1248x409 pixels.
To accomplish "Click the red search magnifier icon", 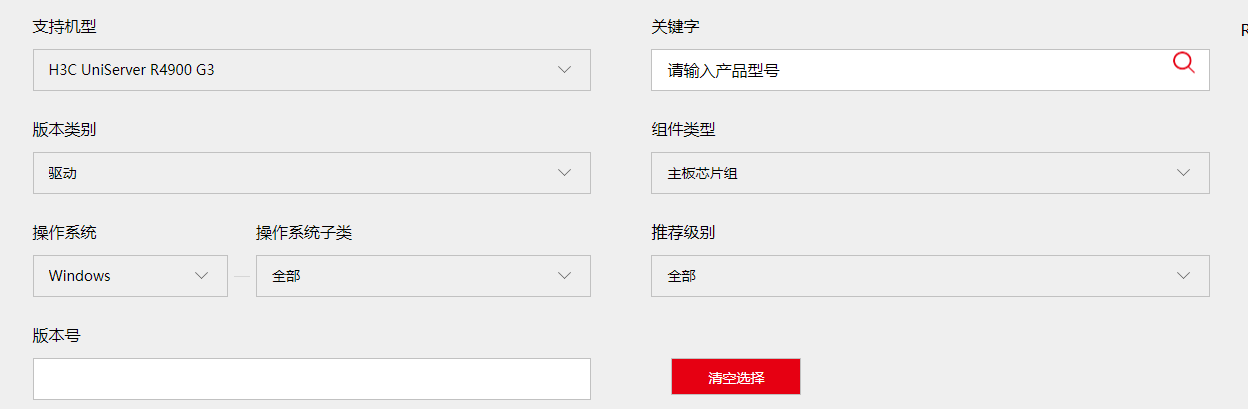I will (1183, 63).
